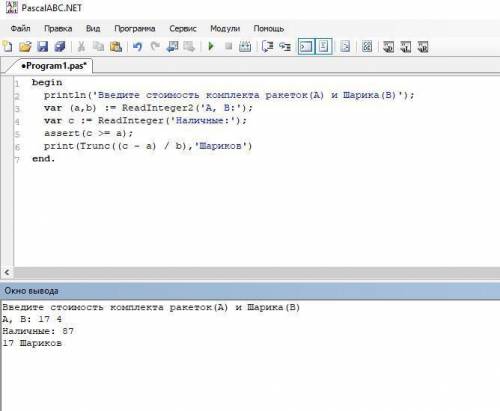Click the left arrow of horizontal scrollbar
The height and width of the screenshot is (411, 500).
(7, 272)
